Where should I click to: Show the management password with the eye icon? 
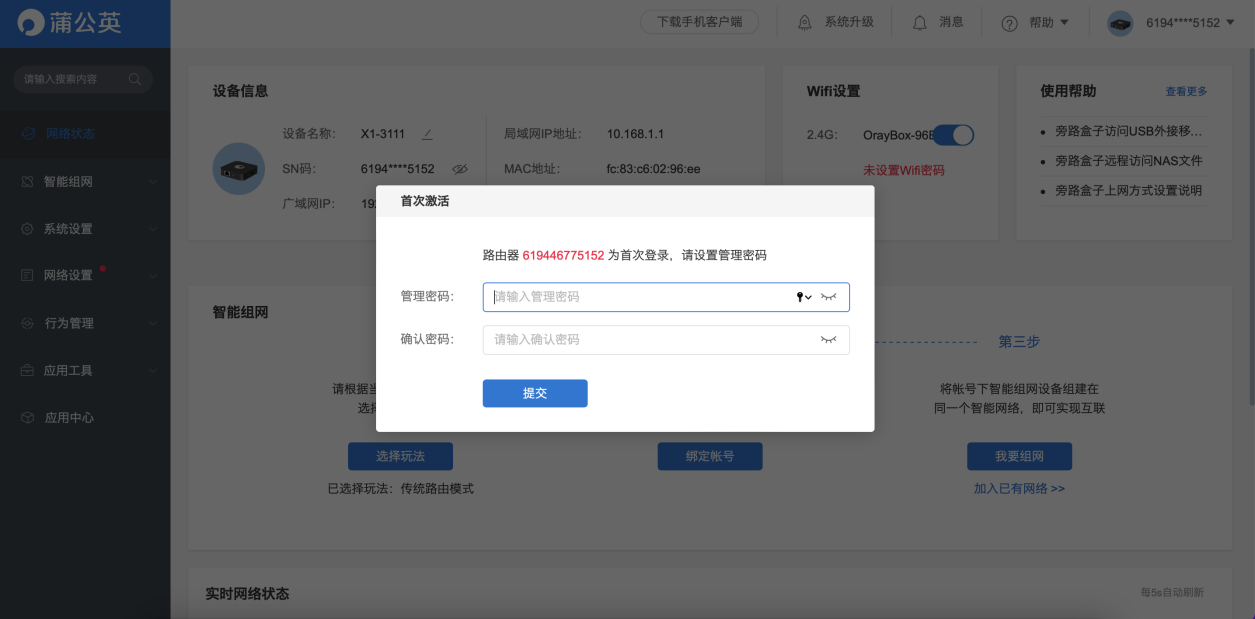pyautogui.click(x=829, y=296)
